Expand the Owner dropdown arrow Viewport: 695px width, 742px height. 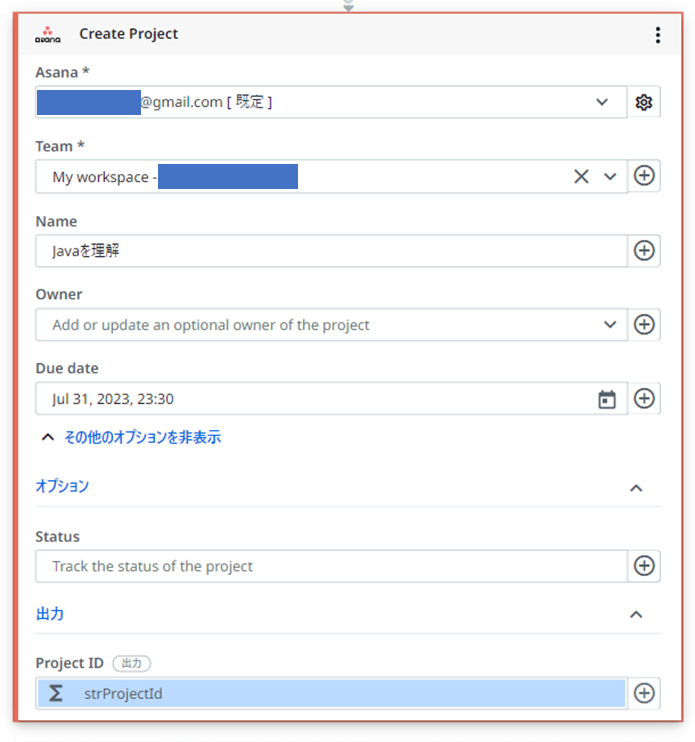point(610,325)
